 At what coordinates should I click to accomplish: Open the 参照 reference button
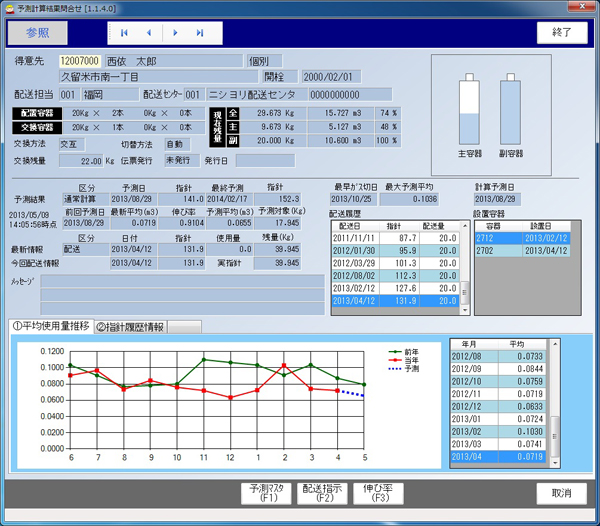[37, 32]
